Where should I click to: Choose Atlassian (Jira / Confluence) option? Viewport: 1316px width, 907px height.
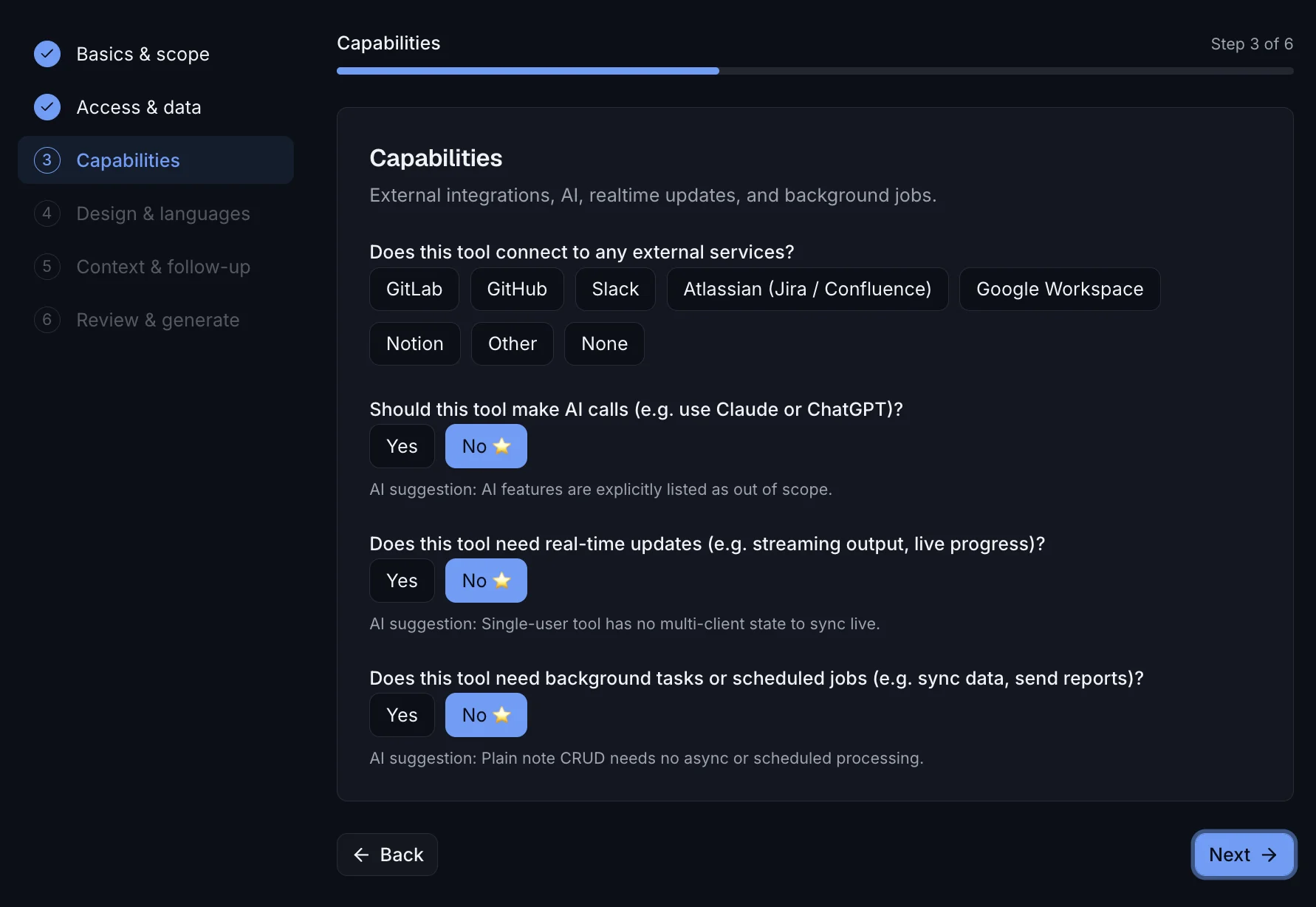(807, 289)
